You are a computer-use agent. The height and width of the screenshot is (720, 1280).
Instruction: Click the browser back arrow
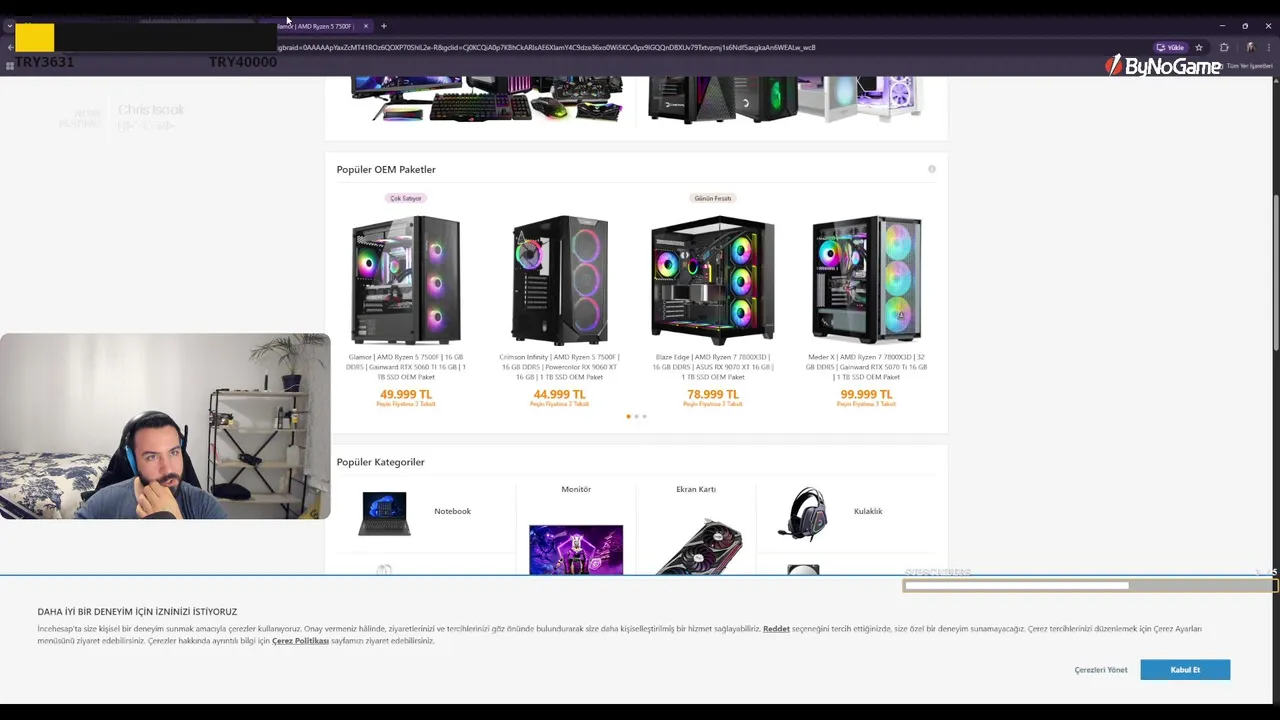click(x=10, y=47)
